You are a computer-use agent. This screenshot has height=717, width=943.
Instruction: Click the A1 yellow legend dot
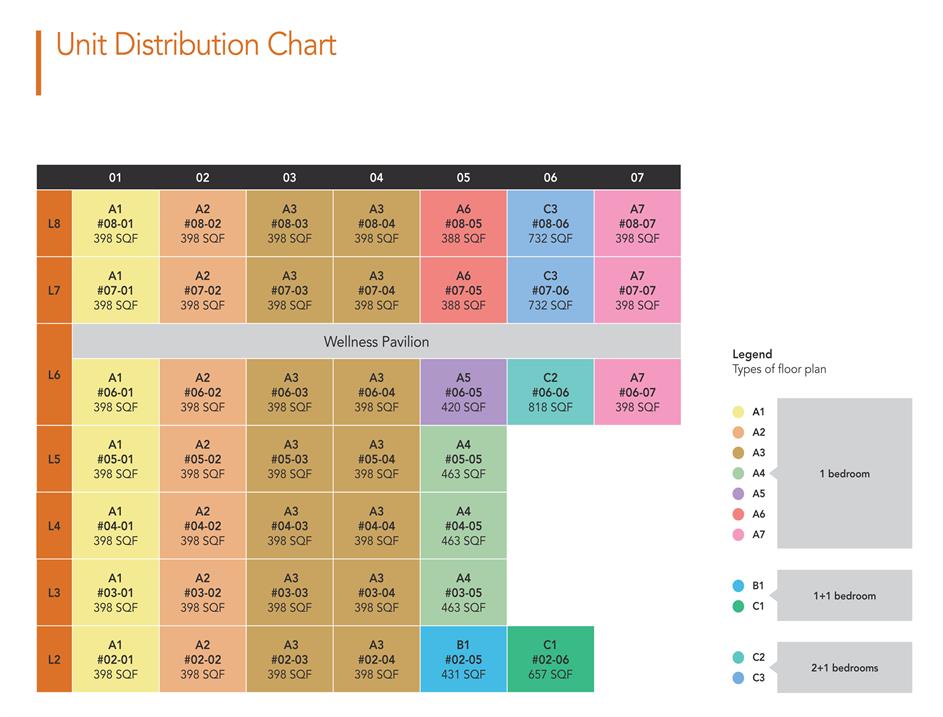tap(738, 412)
